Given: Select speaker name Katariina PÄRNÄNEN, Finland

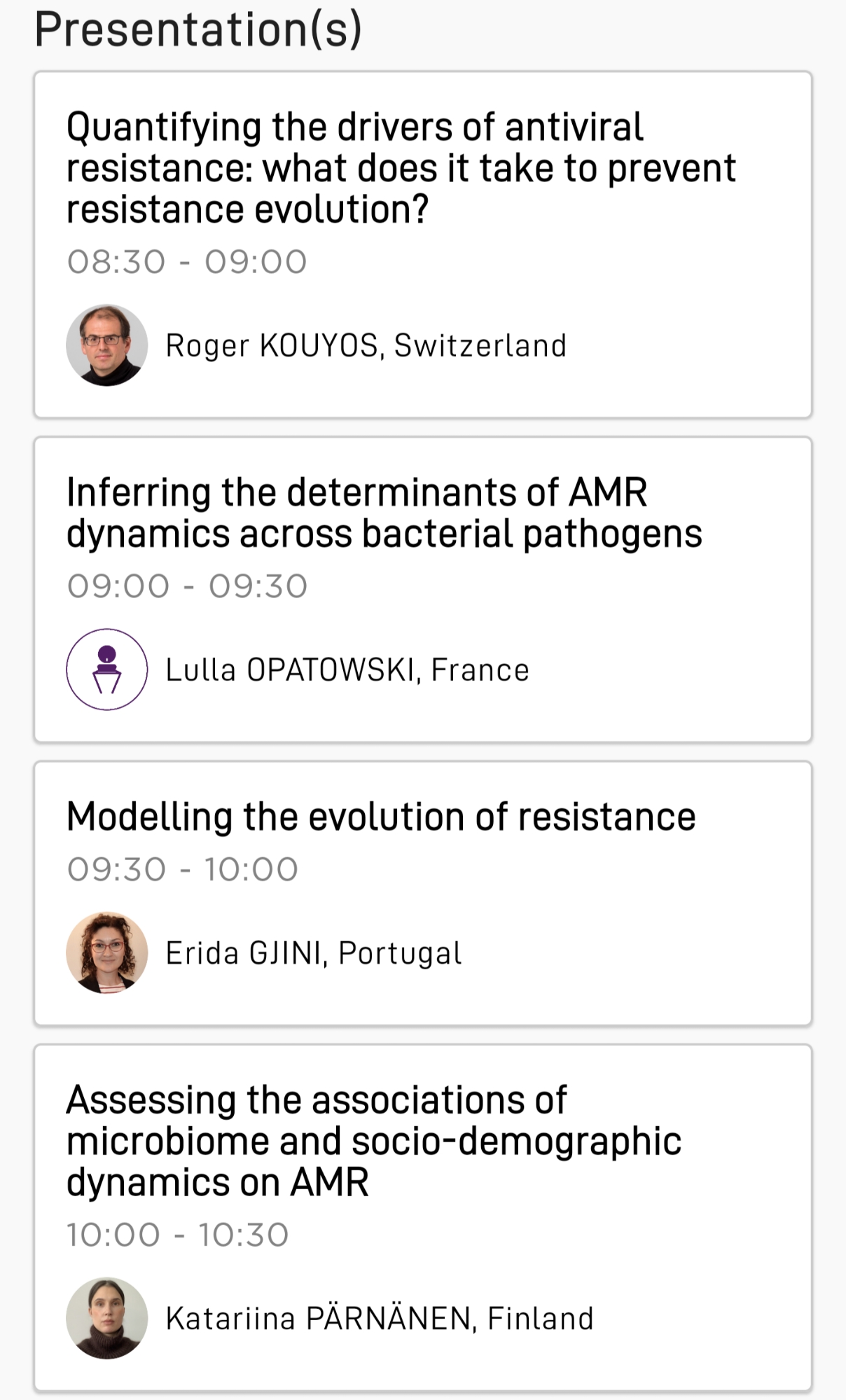Looking at the screenshot, I should coord(380,1319).
